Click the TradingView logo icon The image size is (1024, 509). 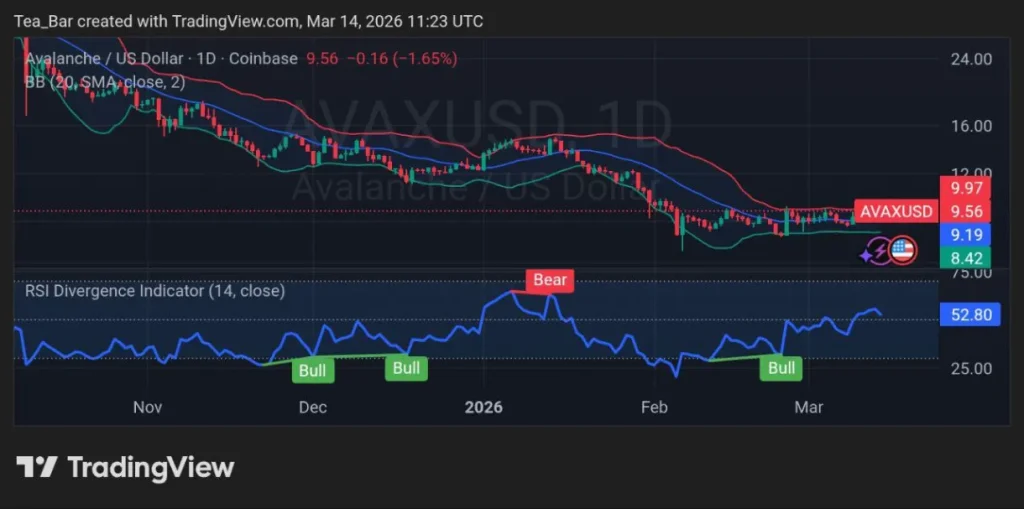[x=36, y=467]
